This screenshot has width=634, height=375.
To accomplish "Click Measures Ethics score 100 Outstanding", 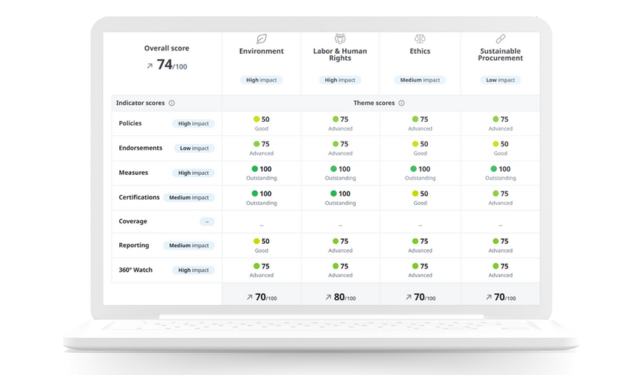I will [x=420, y=173].
